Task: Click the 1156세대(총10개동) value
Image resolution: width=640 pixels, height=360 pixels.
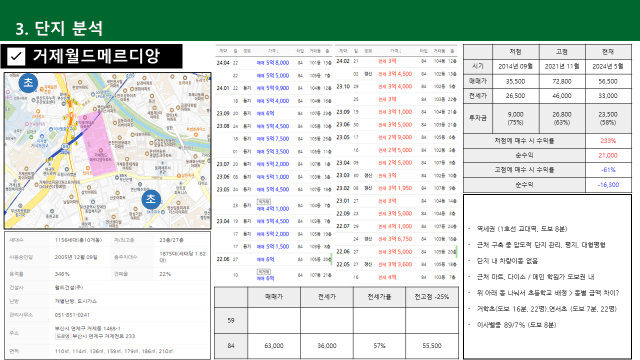Action: click(78, 240)
